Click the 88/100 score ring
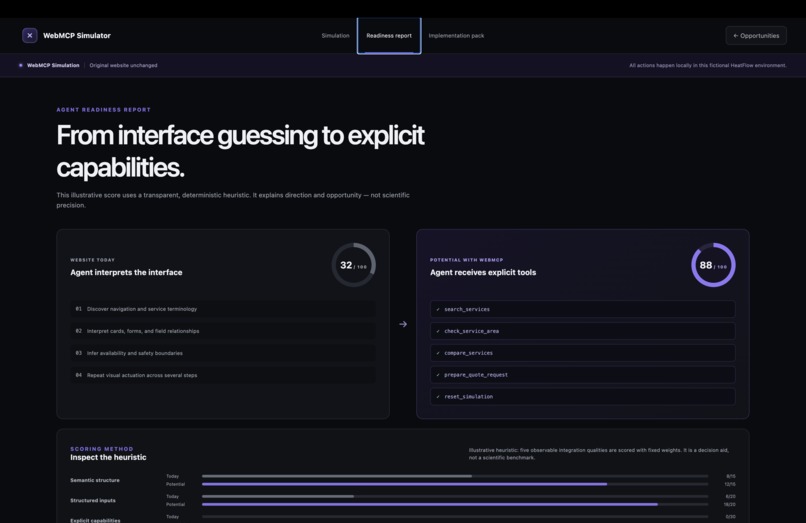The height and width of the screenshot is (523, 806). click(713, 265)
